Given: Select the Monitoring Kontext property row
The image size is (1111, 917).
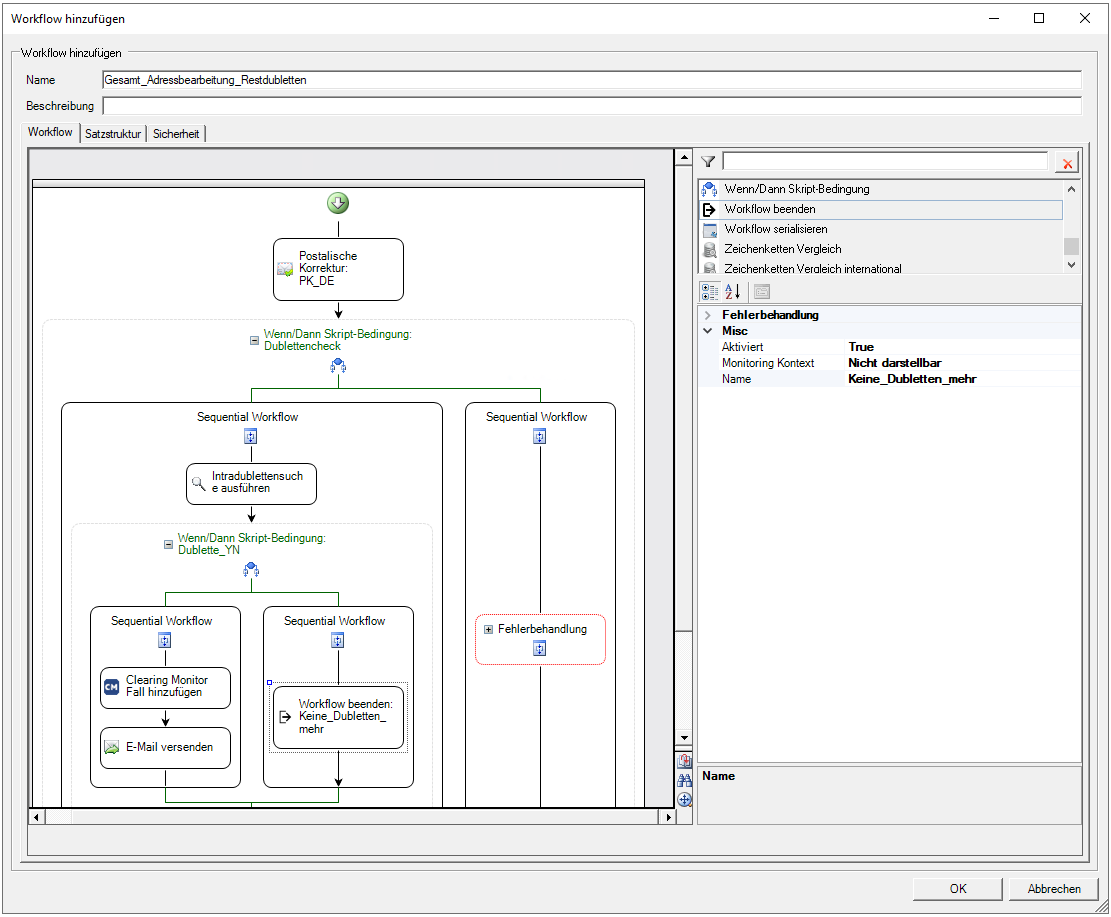Looking at the screenshot, I should tap(890, 363).
